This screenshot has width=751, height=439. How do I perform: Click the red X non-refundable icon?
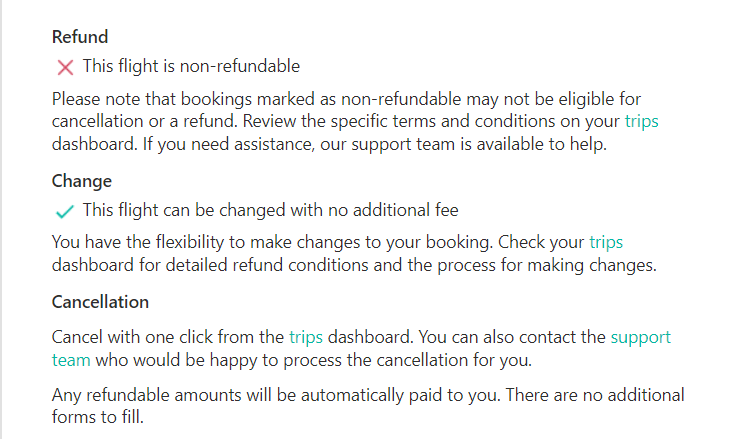pos(65,68)
